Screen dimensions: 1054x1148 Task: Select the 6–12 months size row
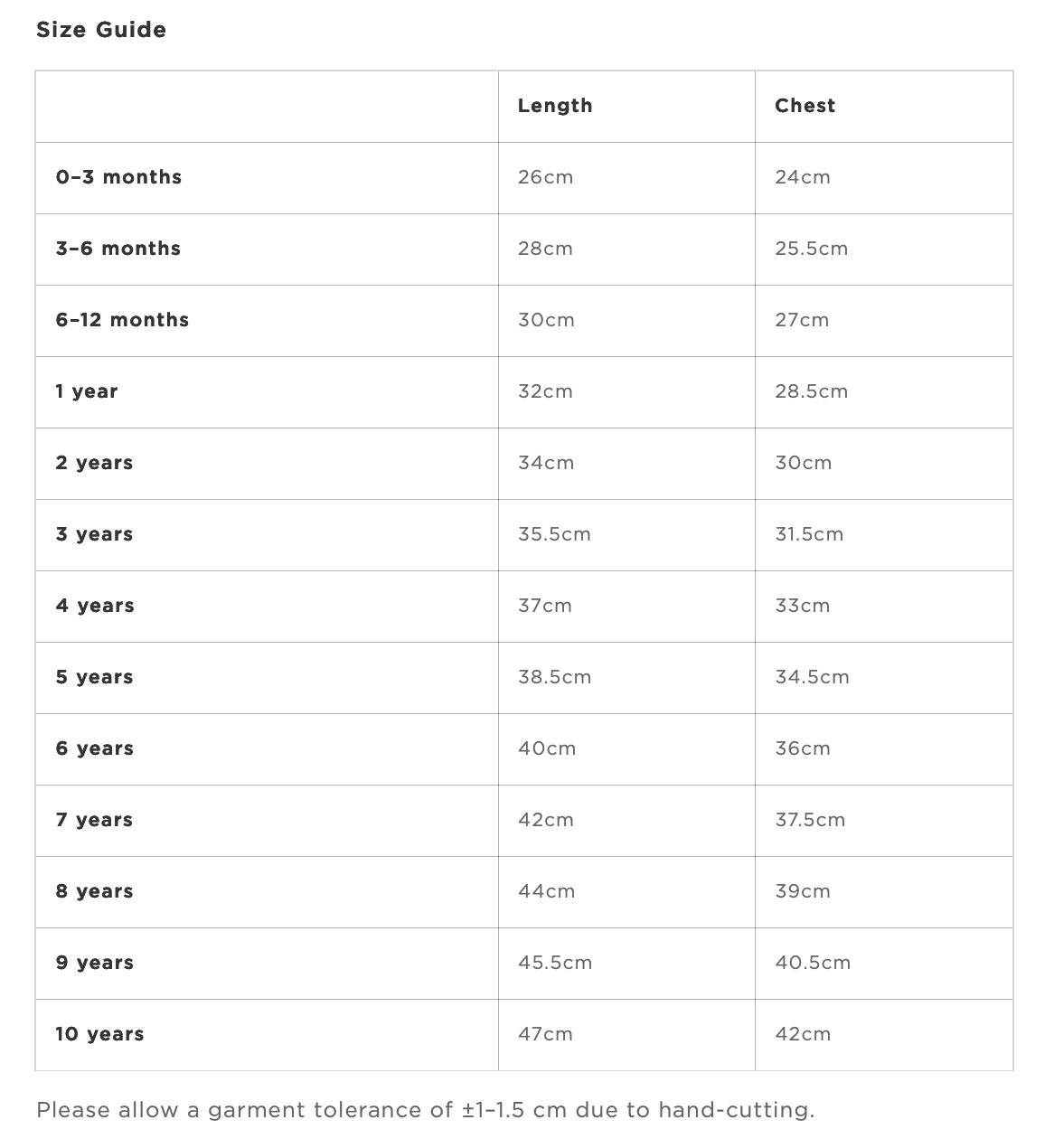click(x=524, y=320)
